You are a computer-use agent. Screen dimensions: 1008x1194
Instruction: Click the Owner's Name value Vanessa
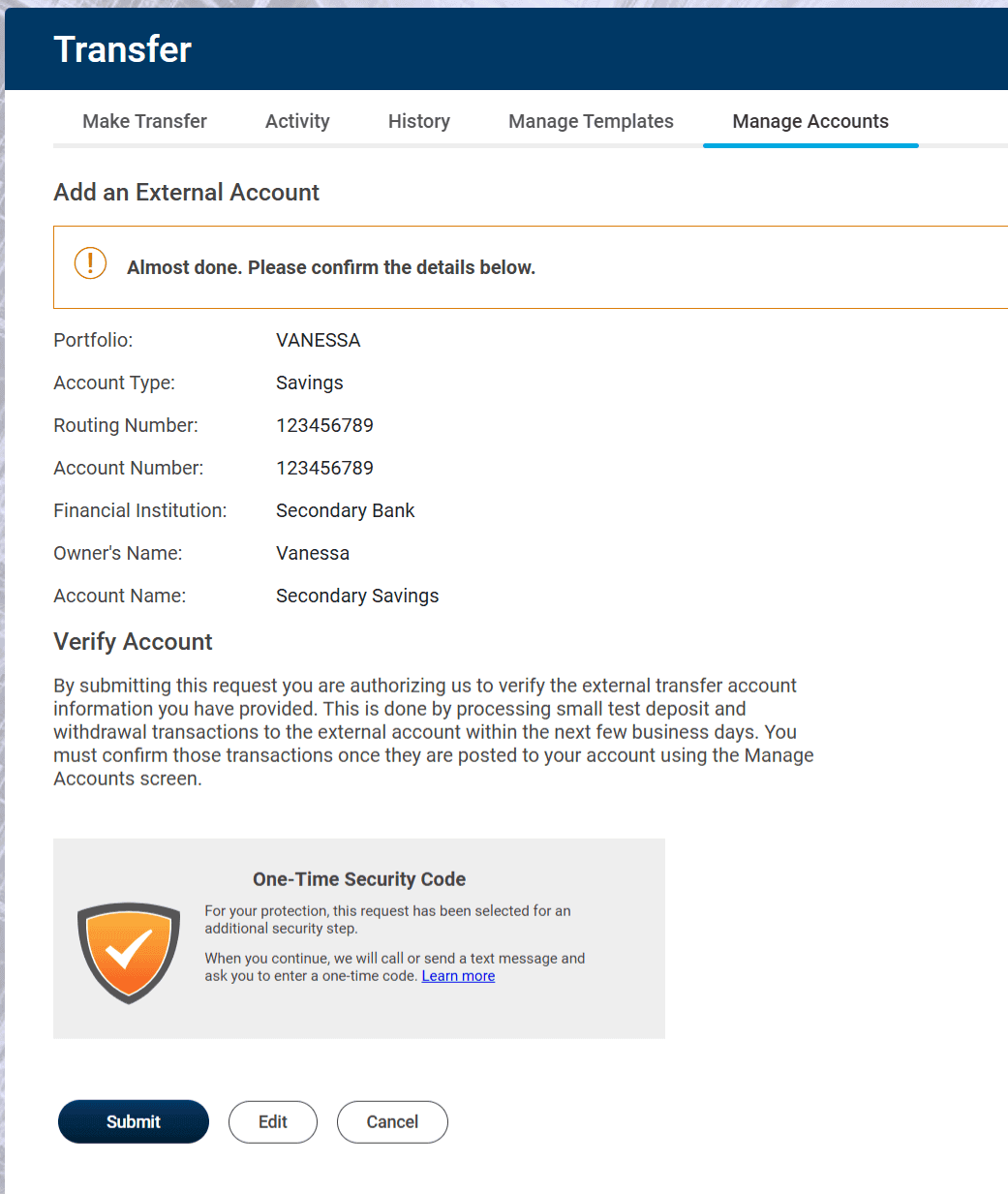point(313,553)
